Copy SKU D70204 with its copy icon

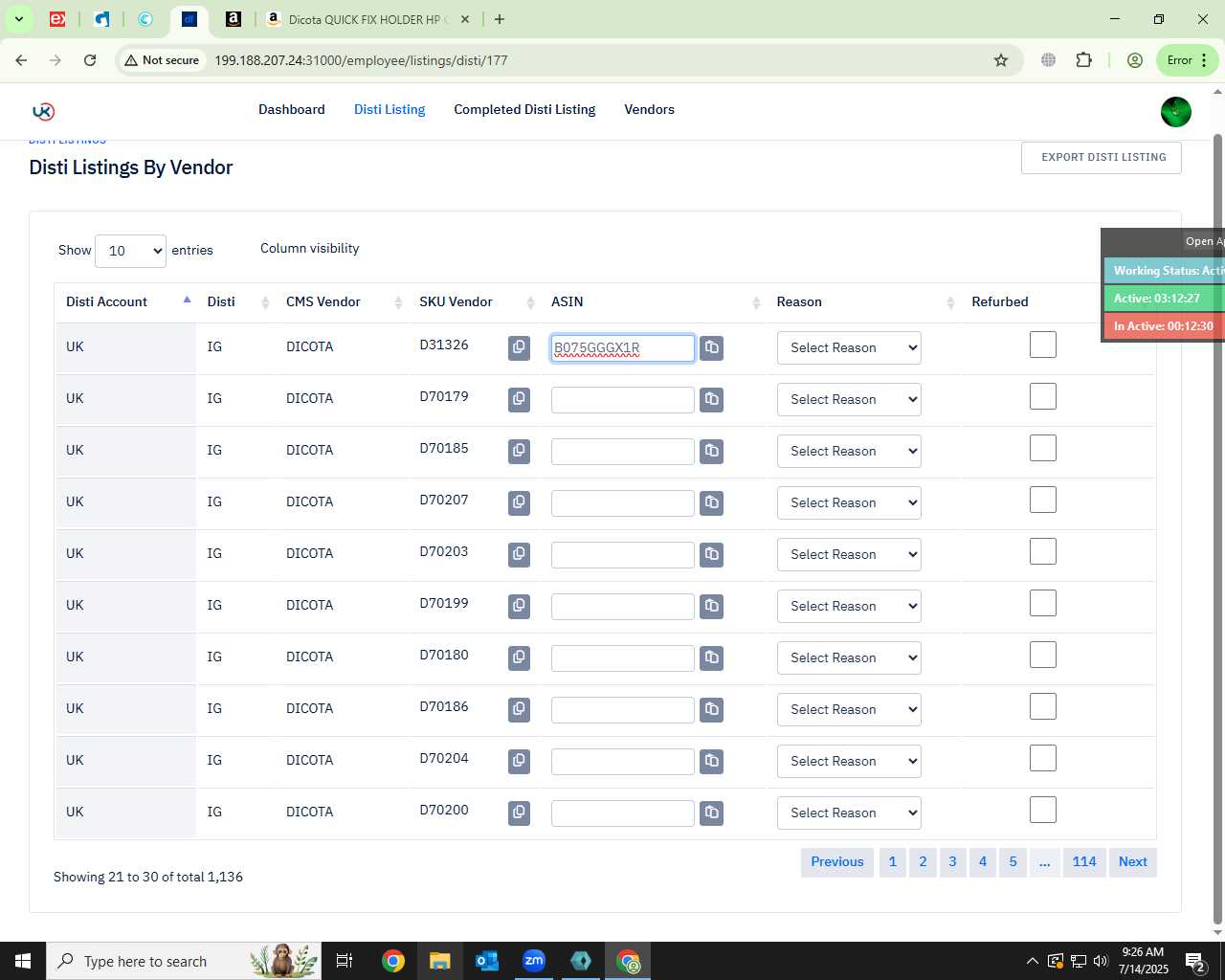(x=519, y=761)
